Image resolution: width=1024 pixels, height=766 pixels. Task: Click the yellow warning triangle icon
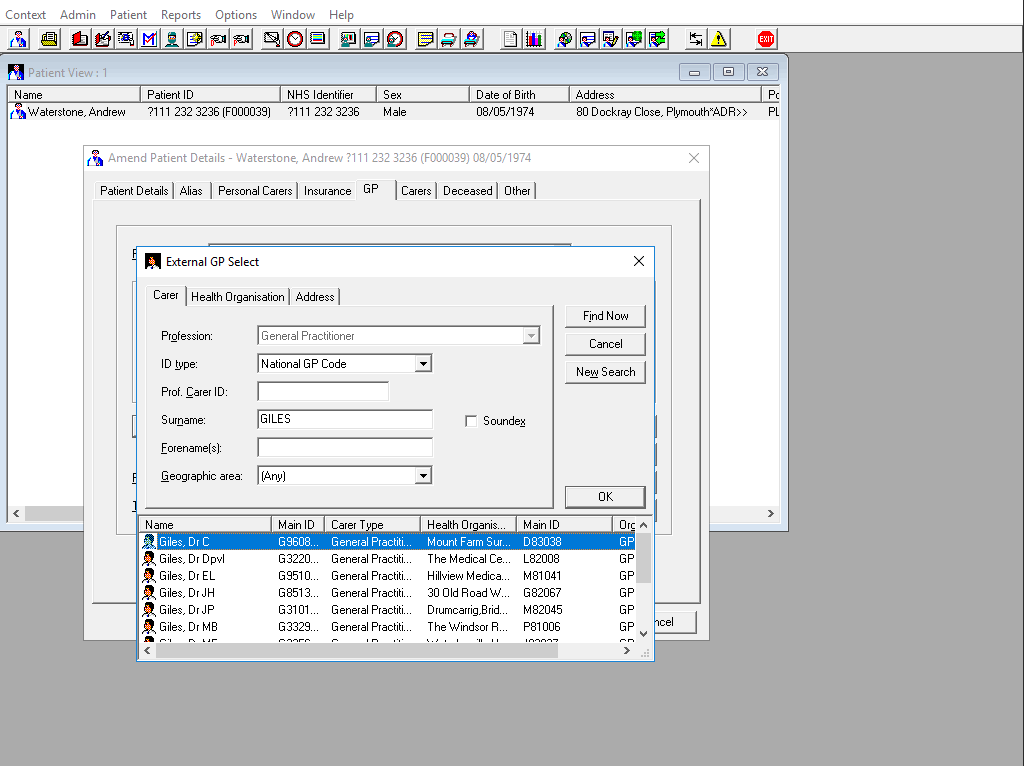(718, 39)
